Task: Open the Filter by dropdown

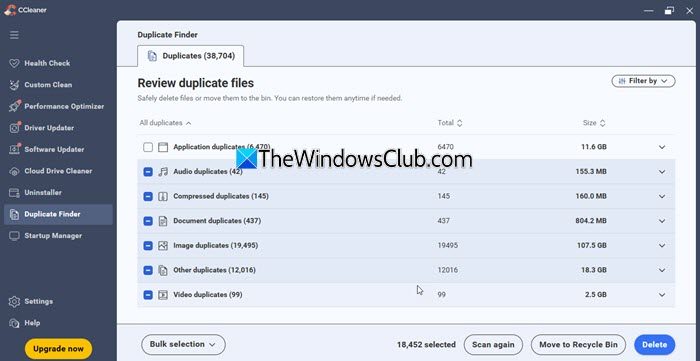Action: coord(643,81)
